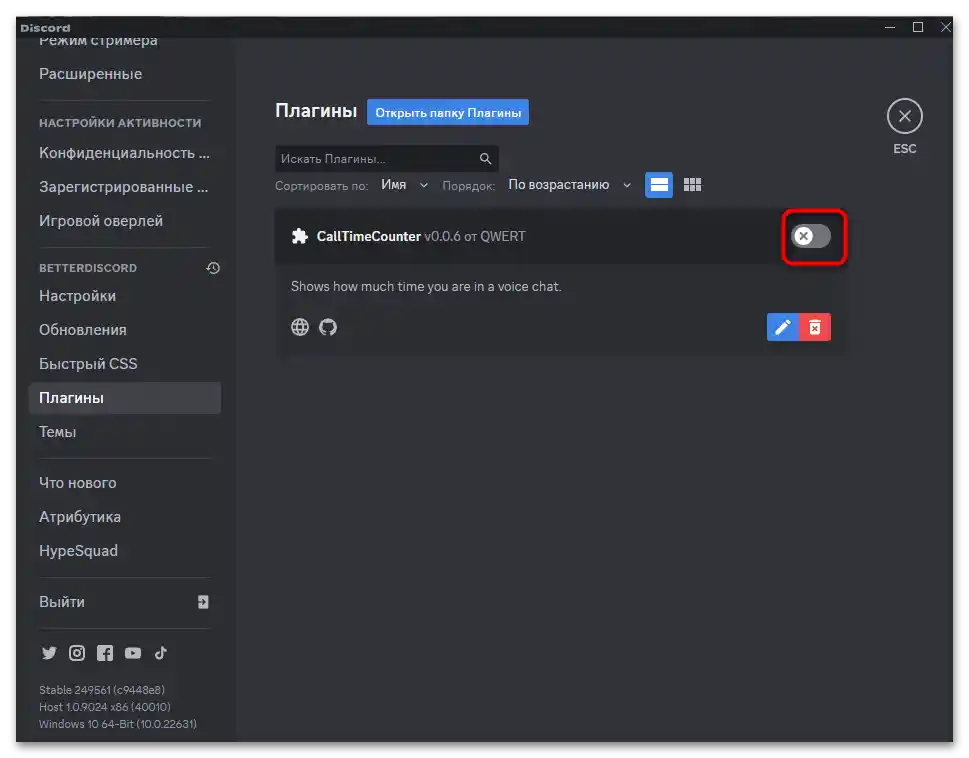Viewport: 969px width, 758px height.
Task: Switch to grid view layout icon
Action: click(692, 185)
